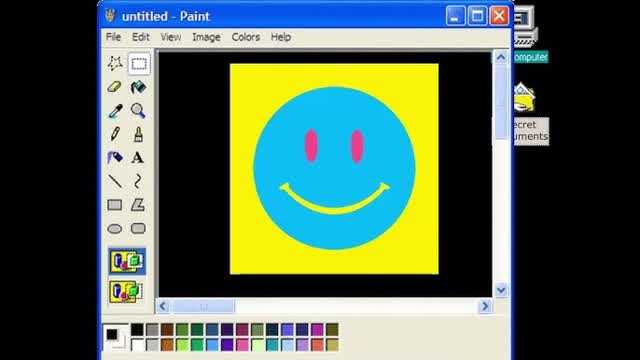Open the Colors menu
The height and width of the screenshot is (360, 640).
click(x=246, y=37)
